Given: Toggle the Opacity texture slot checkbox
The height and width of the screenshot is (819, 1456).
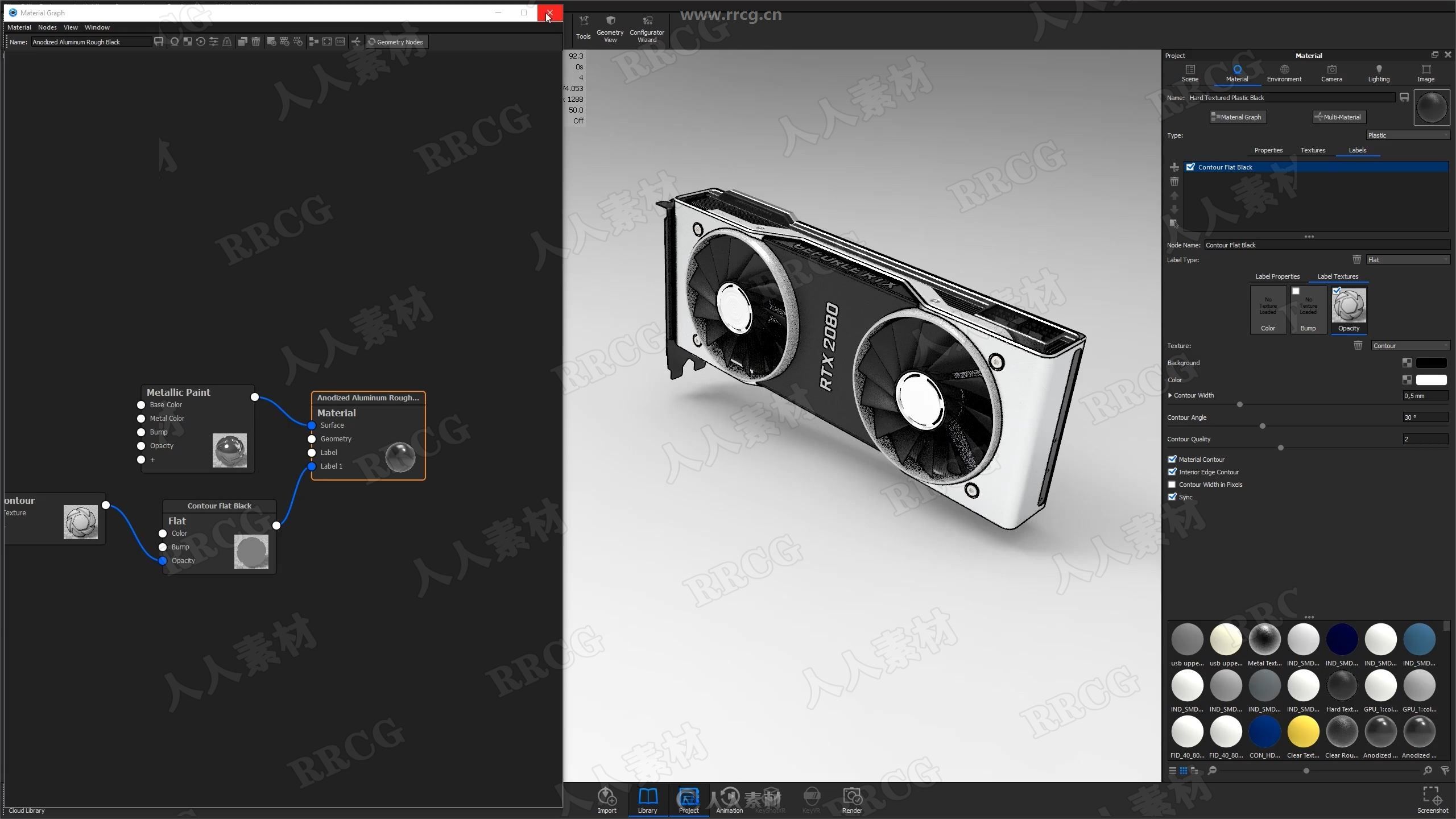Looking at the screenshot, I should (1337, 291).
